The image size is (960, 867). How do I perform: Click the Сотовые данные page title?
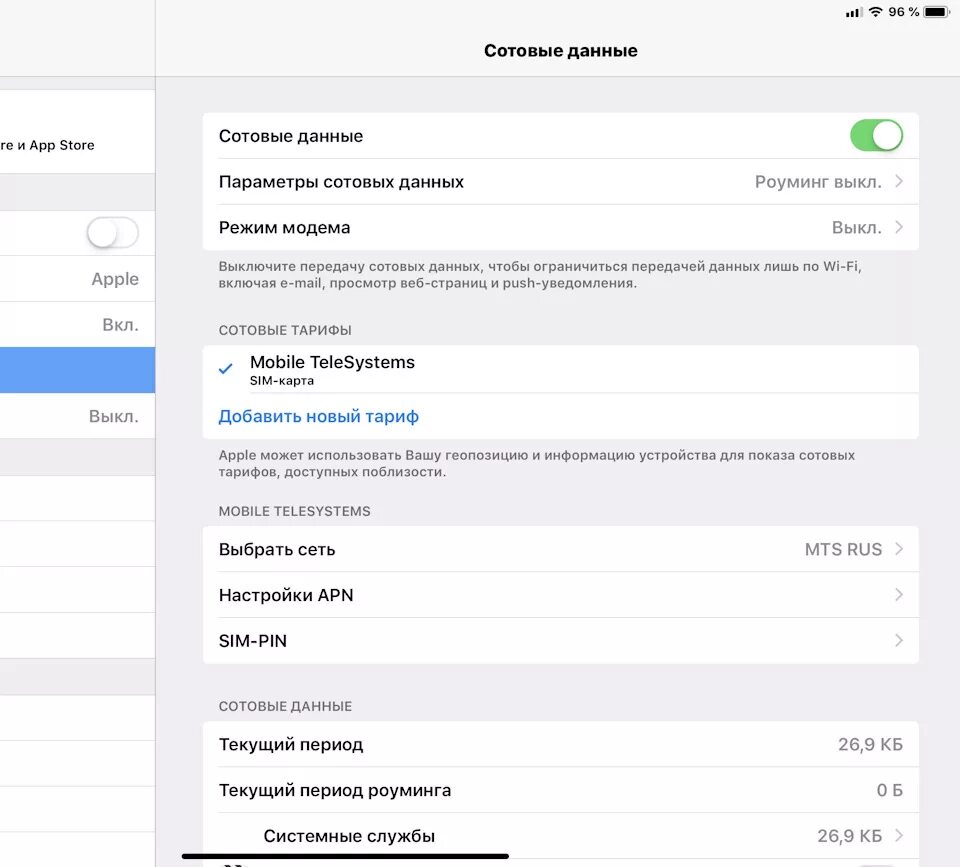[561, 50]
